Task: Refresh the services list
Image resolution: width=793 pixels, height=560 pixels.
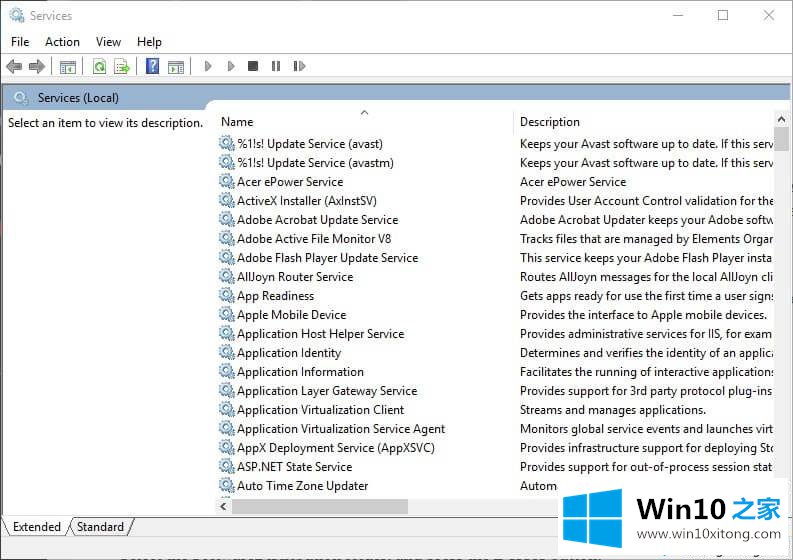Action: [100, 66]
